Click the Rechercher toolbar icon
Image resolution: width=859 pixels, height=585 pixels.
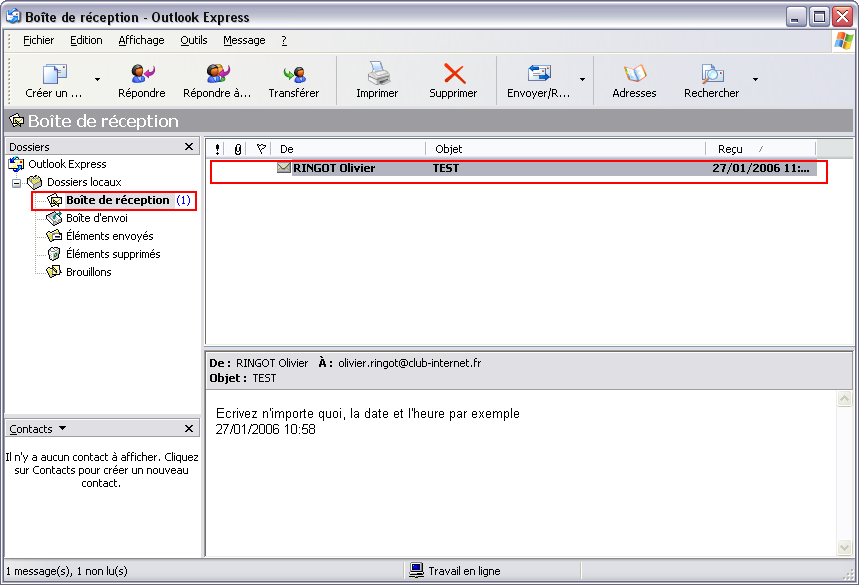coord(712,73)
